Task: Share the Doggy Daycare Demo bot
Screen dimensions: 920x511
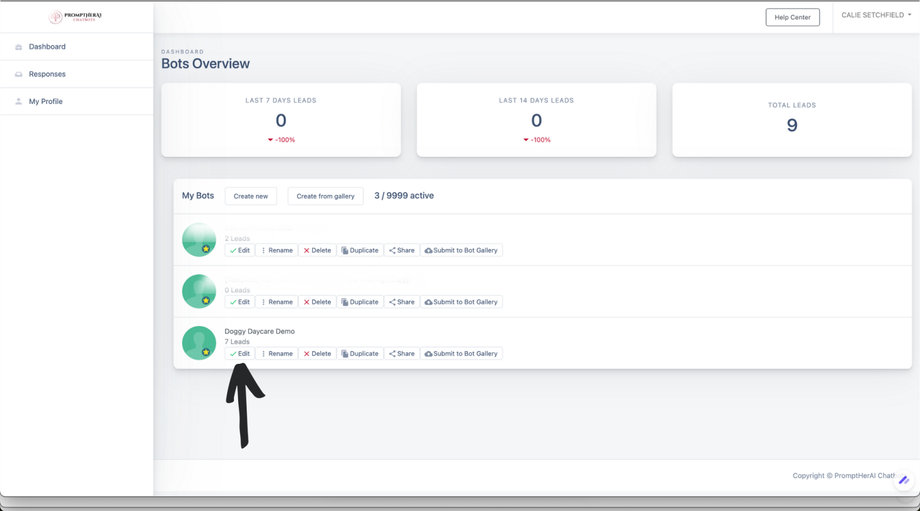Action: pyautogui.click(x=402, y=354)
